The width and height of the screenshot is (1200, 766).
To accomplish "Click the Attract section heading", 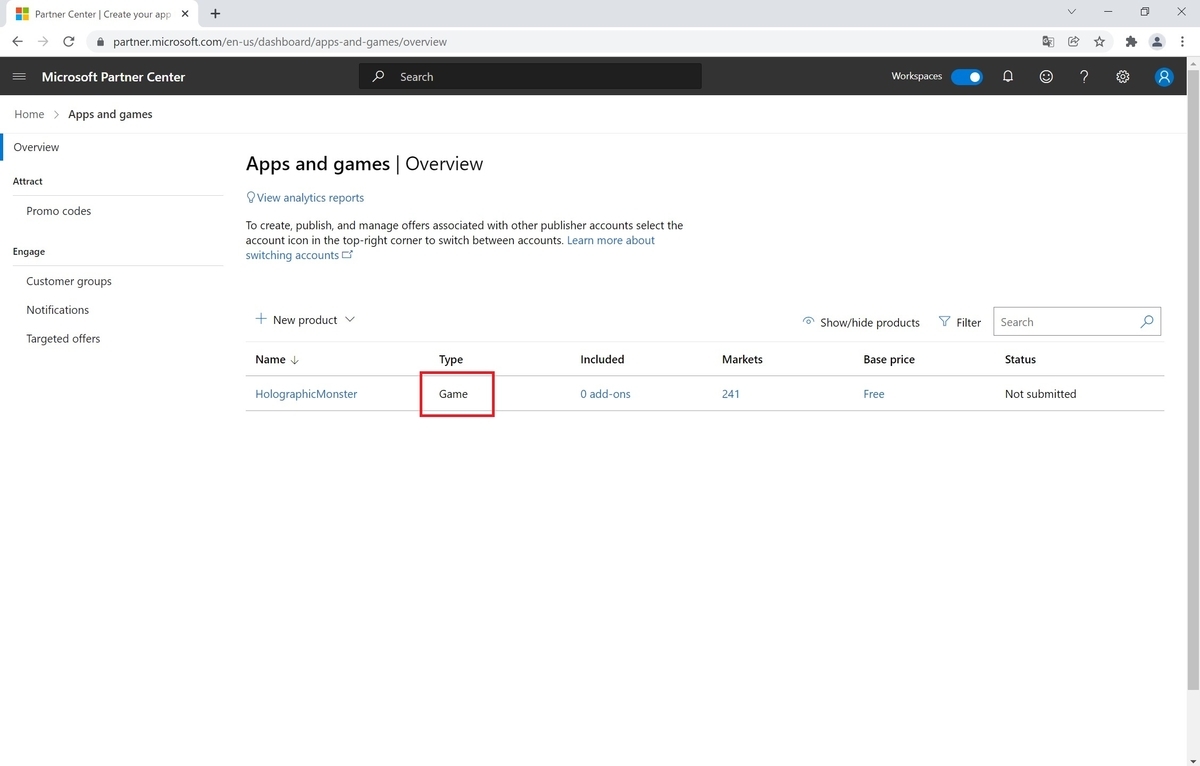I will pos(28,181).
